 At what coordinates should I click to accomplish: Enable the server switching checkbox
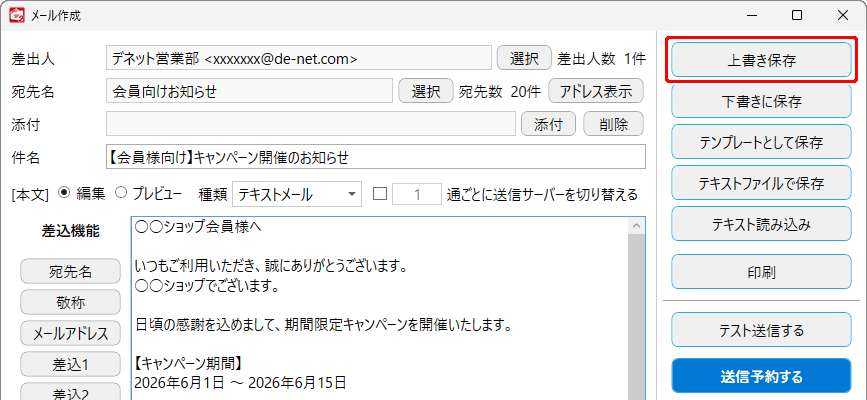point(380,194)
